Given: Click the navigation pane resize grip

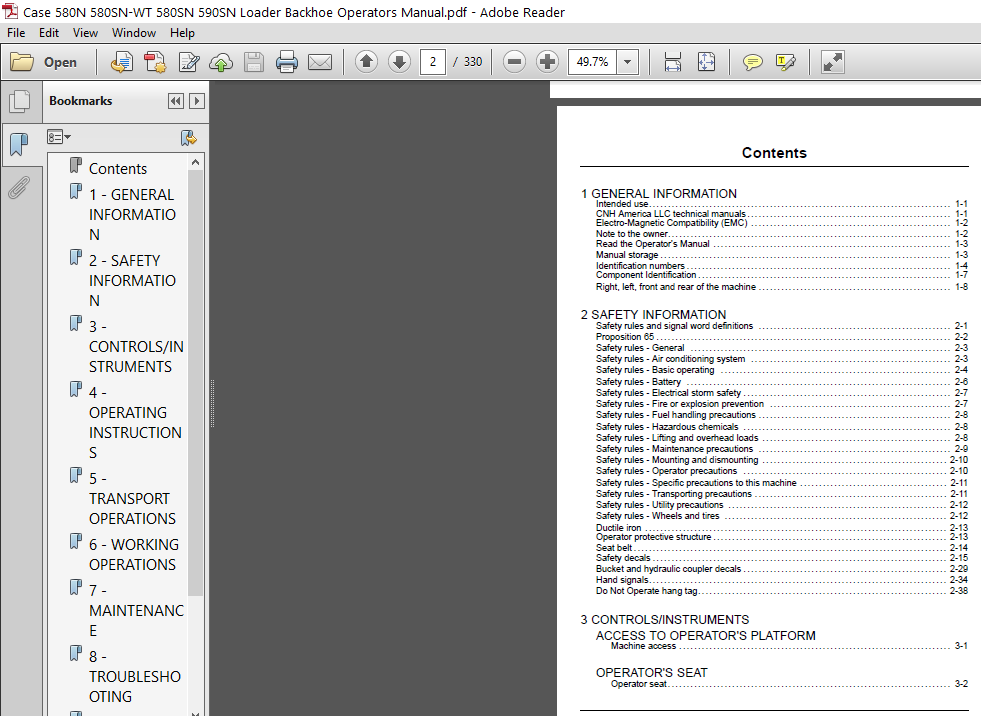Looking at the screenshot, I should (213, 403).
